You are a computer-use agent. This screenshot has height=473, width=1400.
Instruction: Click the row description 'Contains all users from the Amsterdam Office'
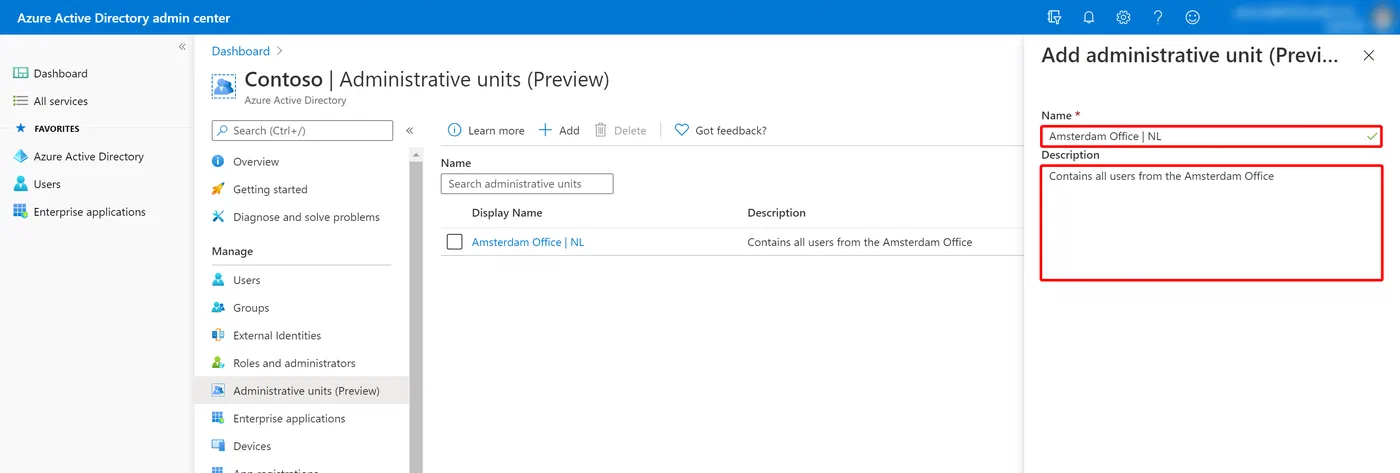coord(860,242)
